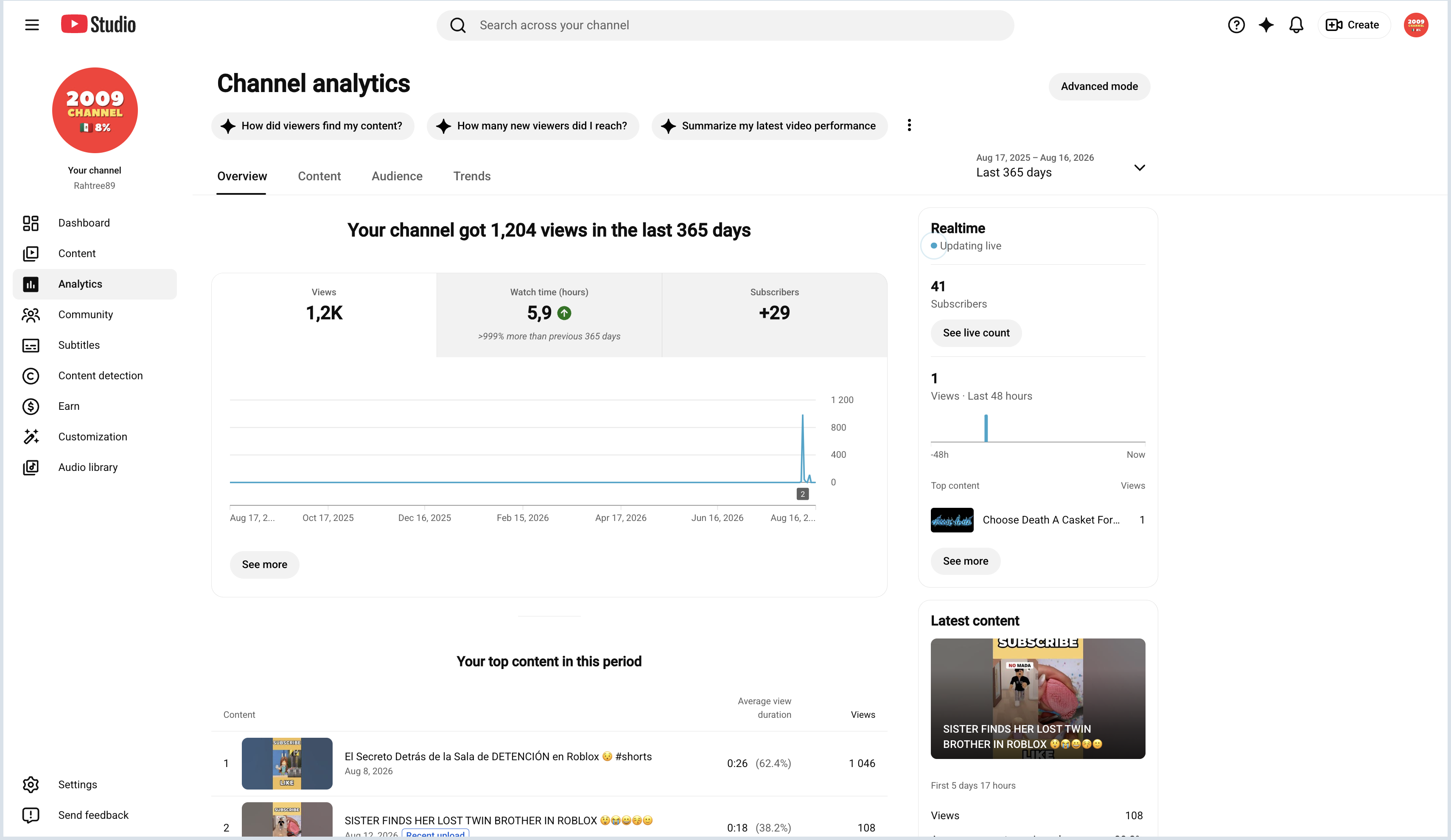
Task: Switch to the Audience tab
Action: coord(397,176)
